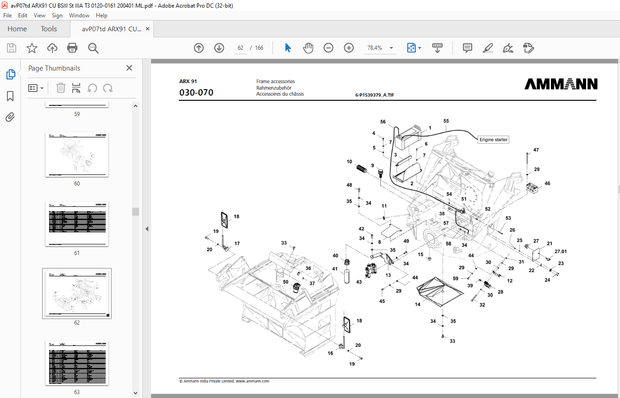The height and width of the screenshot is (398, 620).
Task: Click the scrolling mode keyboard icon
Action: (437, 48)
